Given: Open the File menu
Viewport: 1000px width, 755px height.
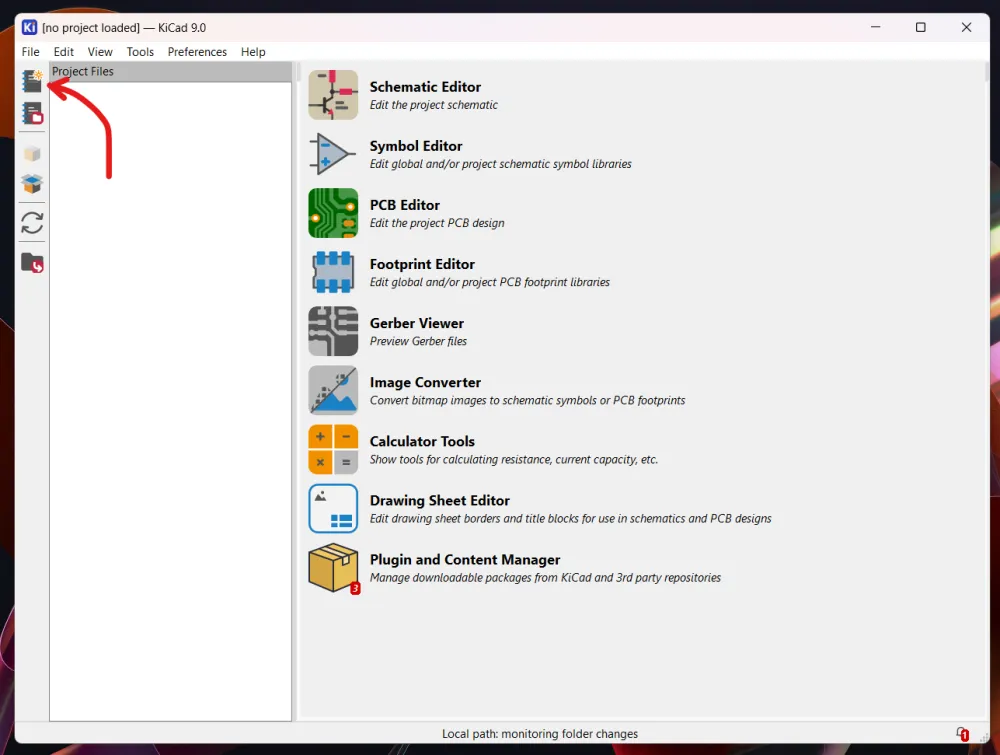Looking at the screenshot, I should (31, 52).
